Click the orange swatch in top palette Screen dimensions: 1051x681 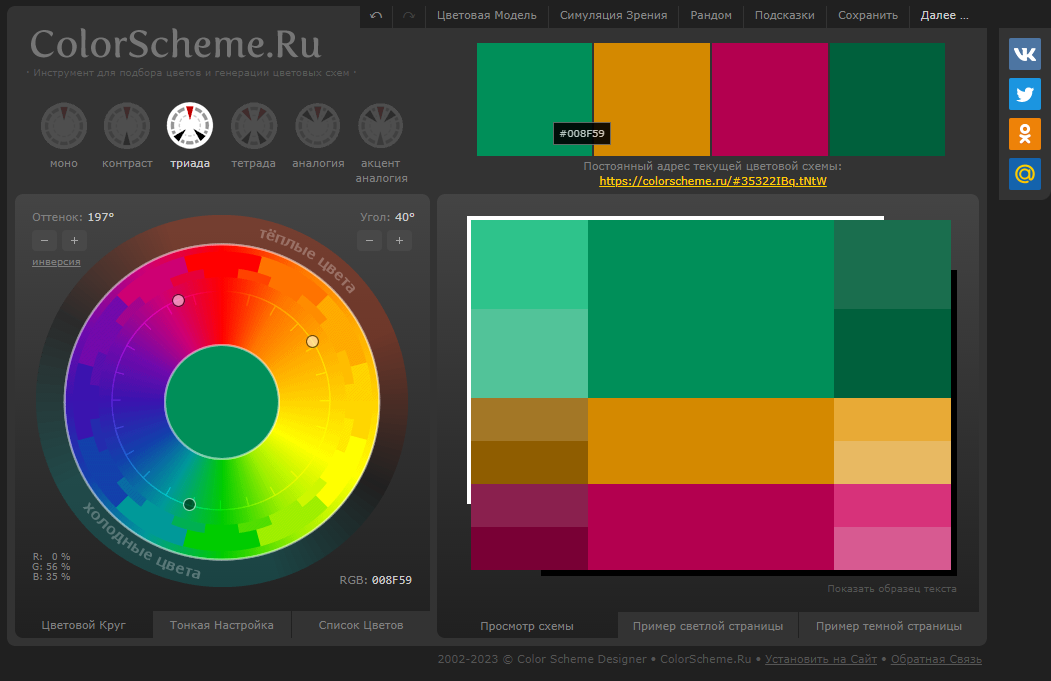652,99
